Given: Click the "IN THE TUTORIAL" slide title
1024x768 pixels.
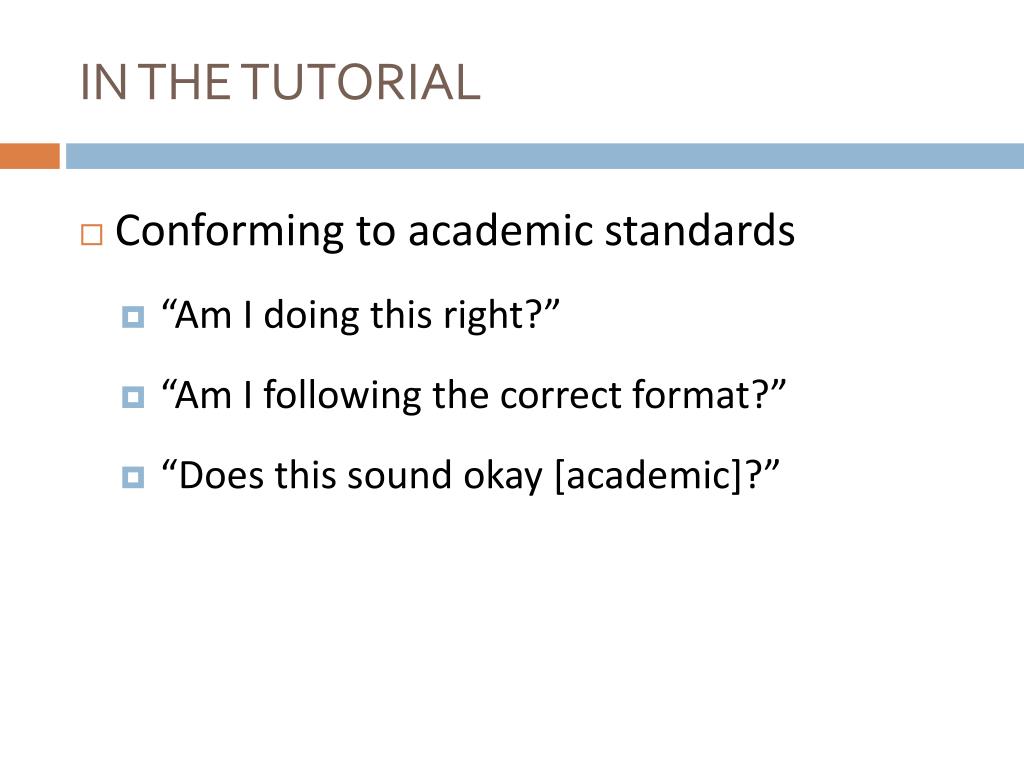Looking at the screenshot, I should pyautogui.click(x=280, y=82).
